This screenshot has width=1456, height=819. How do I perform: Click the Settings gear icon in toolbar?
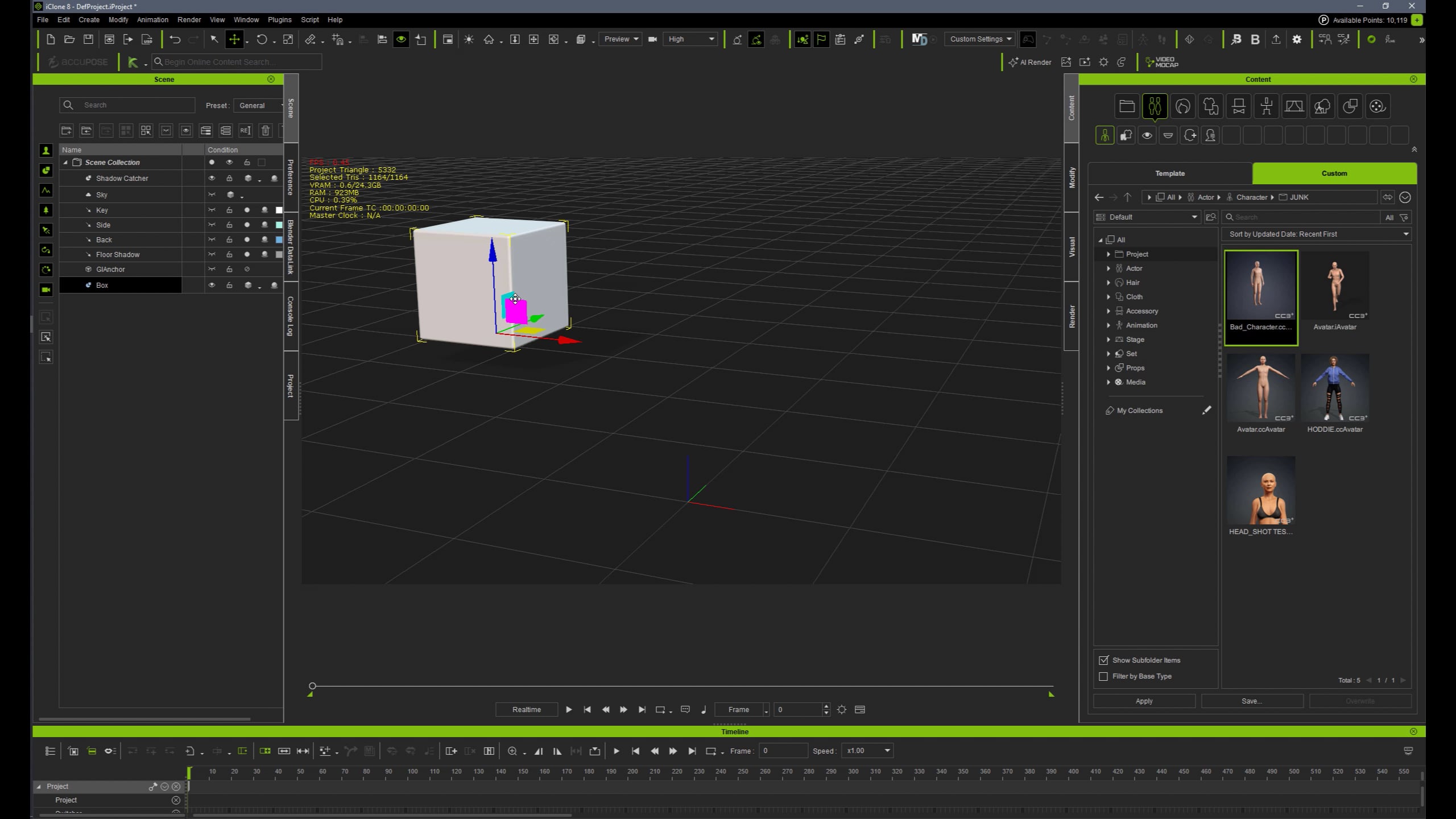pos(1297,39)
